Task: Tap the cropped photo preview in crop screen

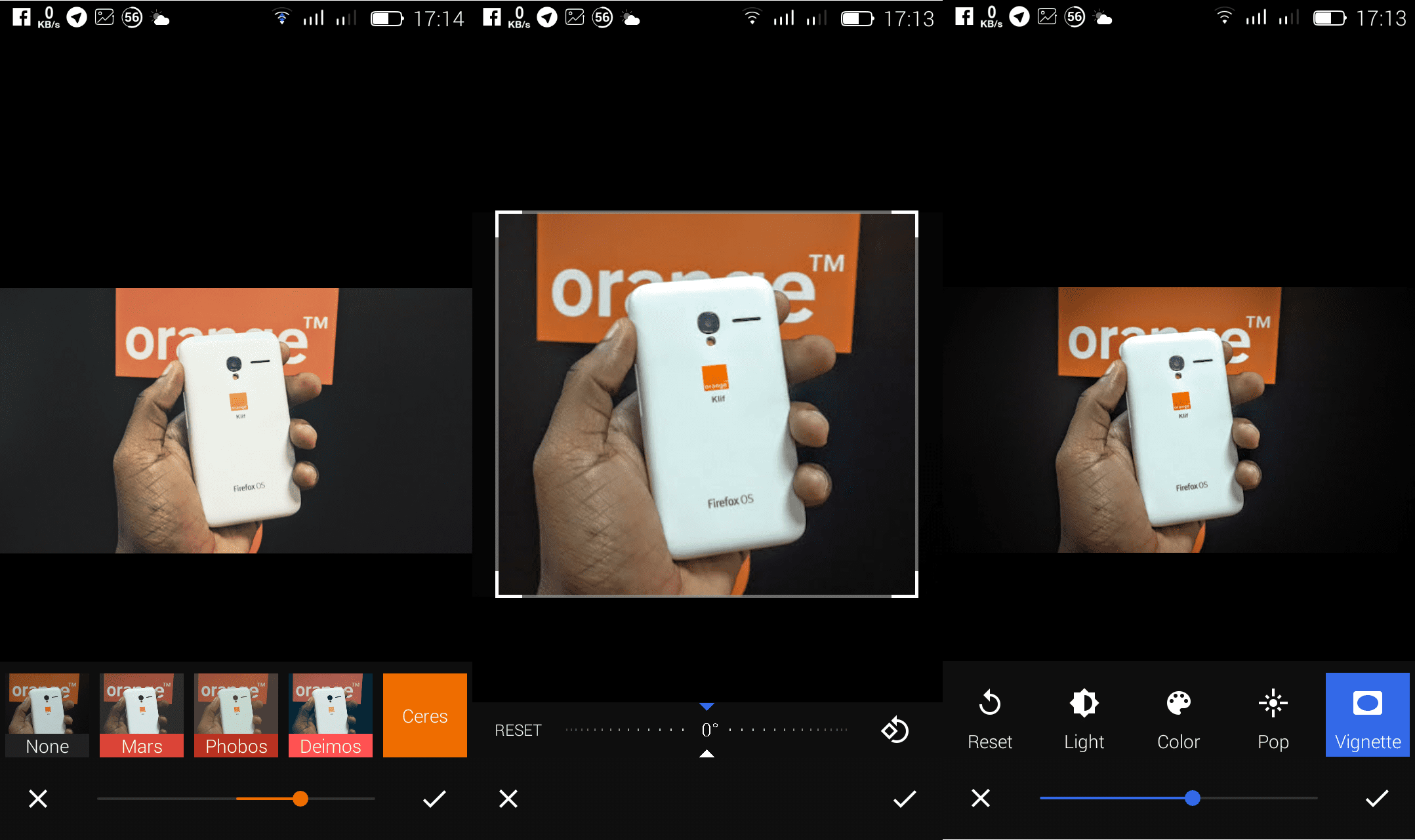Action: pos(707,404)
